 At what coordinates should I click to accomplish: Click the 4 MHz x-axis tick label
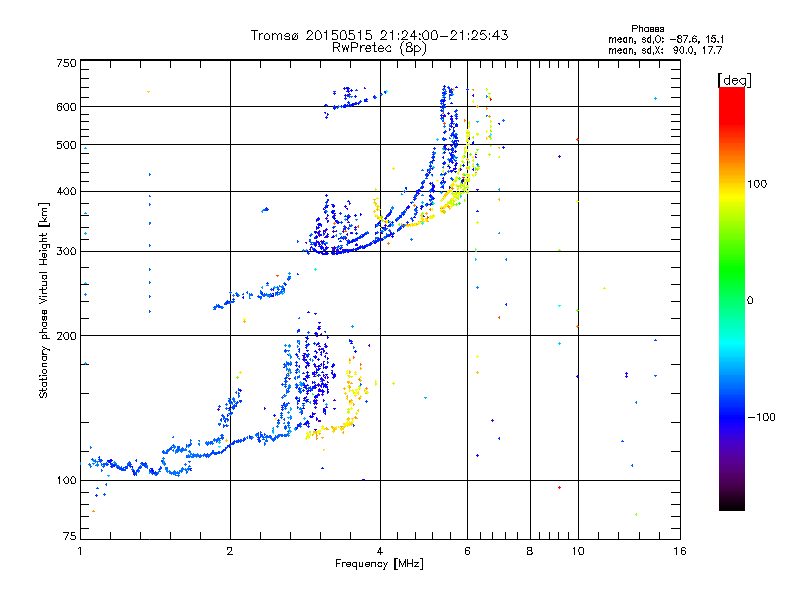(380, 551)
